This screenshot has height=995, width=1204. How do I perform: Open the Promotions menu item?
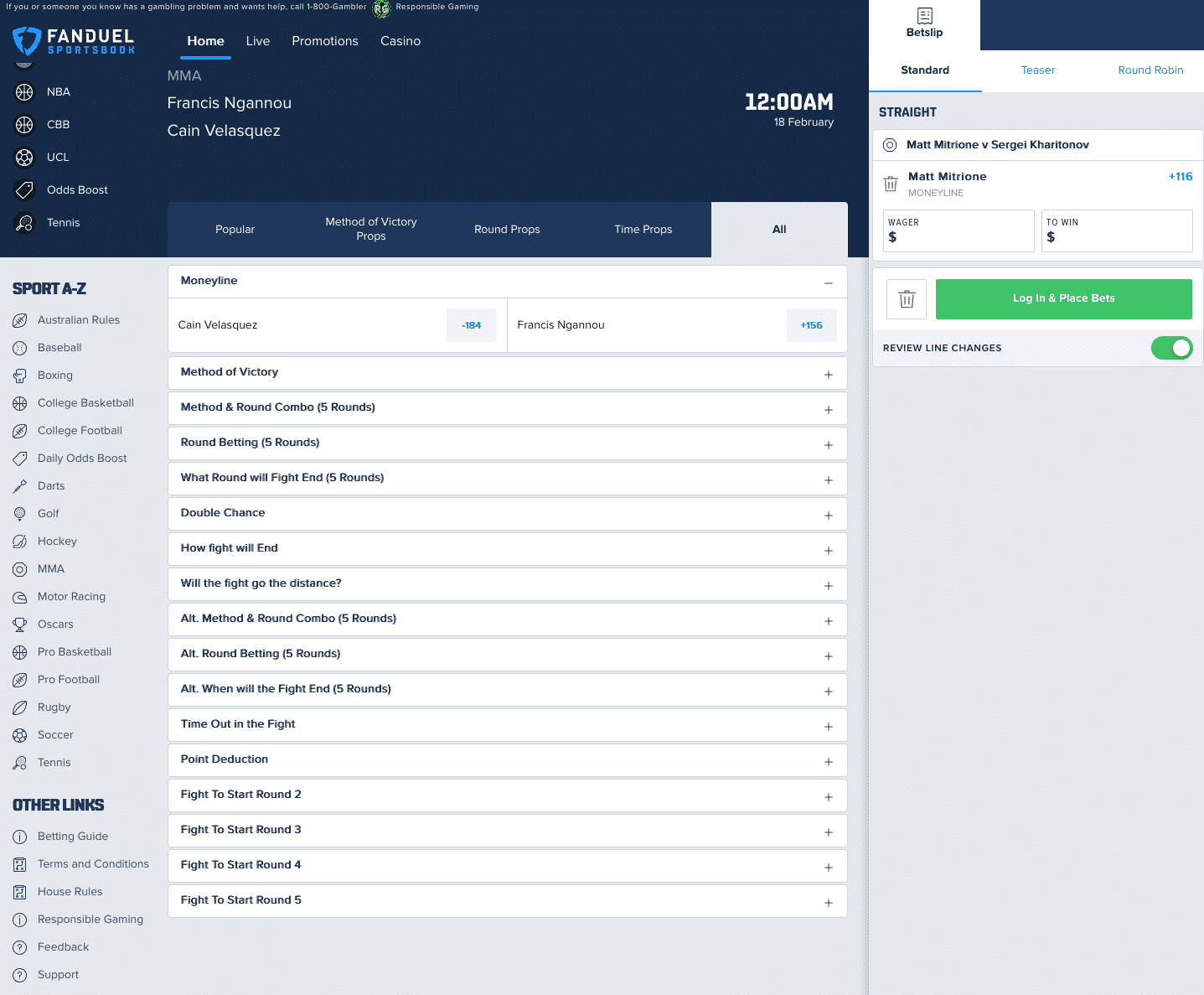click(325, 41)
